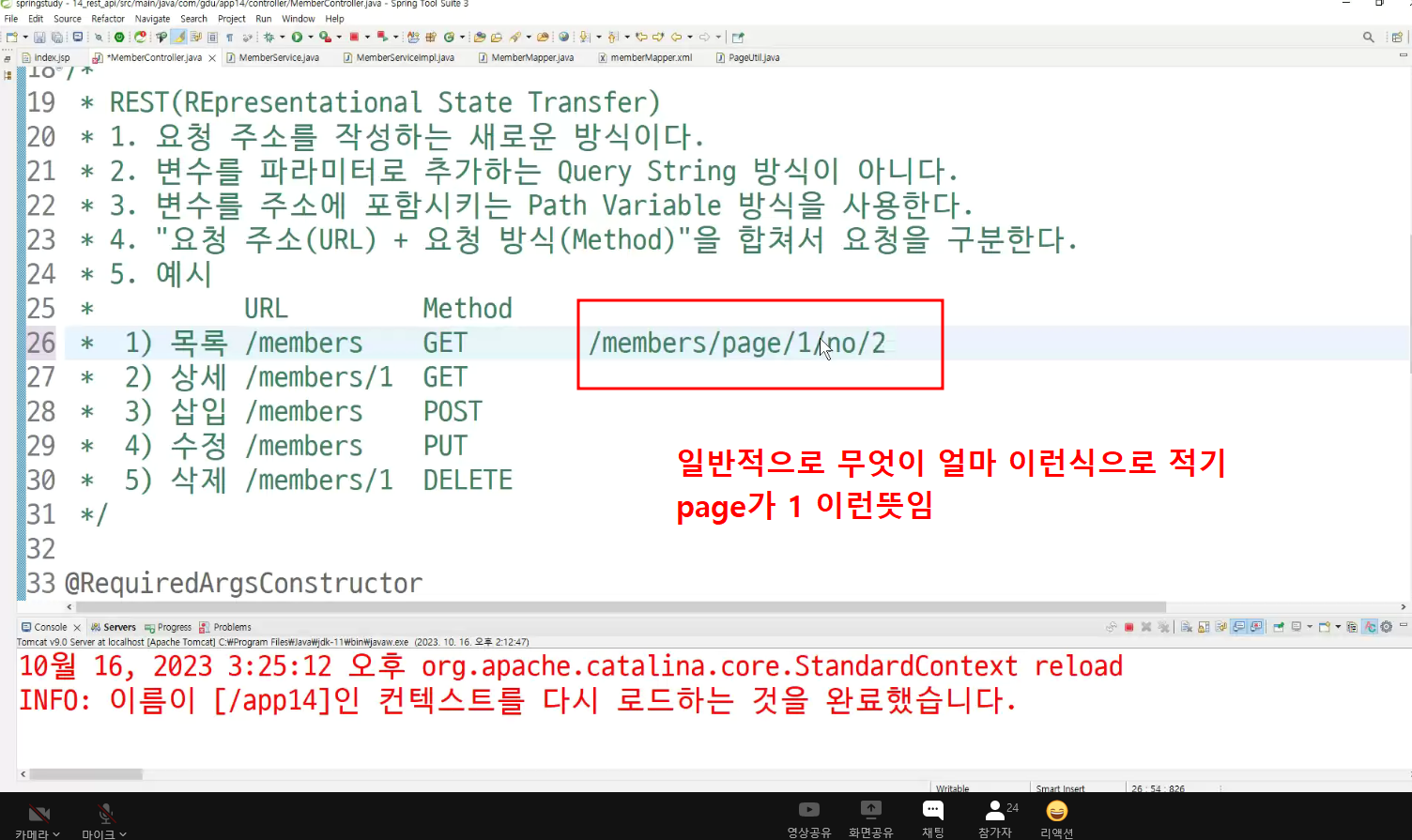Click the New file toolbar icon
Viewport: 1412px width, 840px height.
click(x=11, y=38)
